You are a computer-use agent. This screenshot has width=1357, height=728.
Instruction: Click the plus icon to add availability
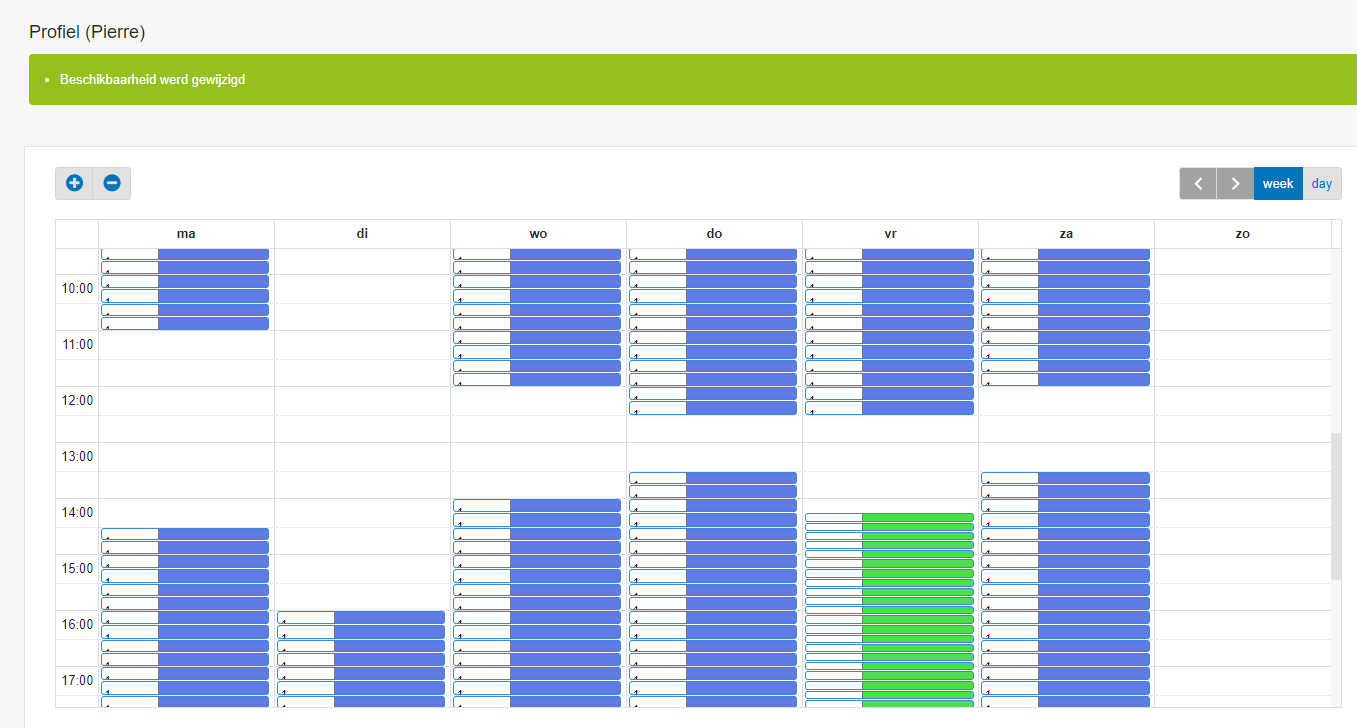click(x=74, y=183)
